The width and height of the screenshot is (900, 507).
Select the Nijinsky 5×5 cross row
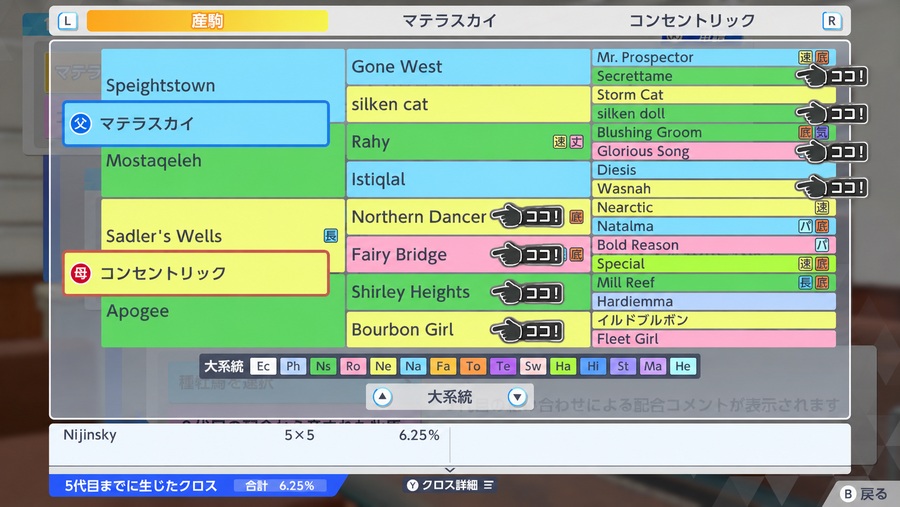[x=250, y=435]
